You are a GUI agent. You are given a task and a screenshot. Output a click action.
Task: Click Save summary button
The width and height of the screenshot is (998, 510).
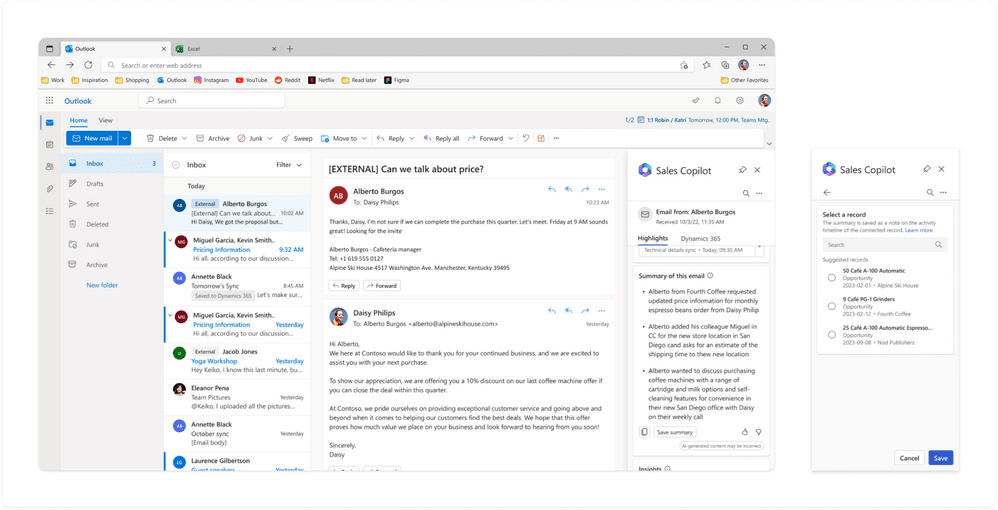675,432
